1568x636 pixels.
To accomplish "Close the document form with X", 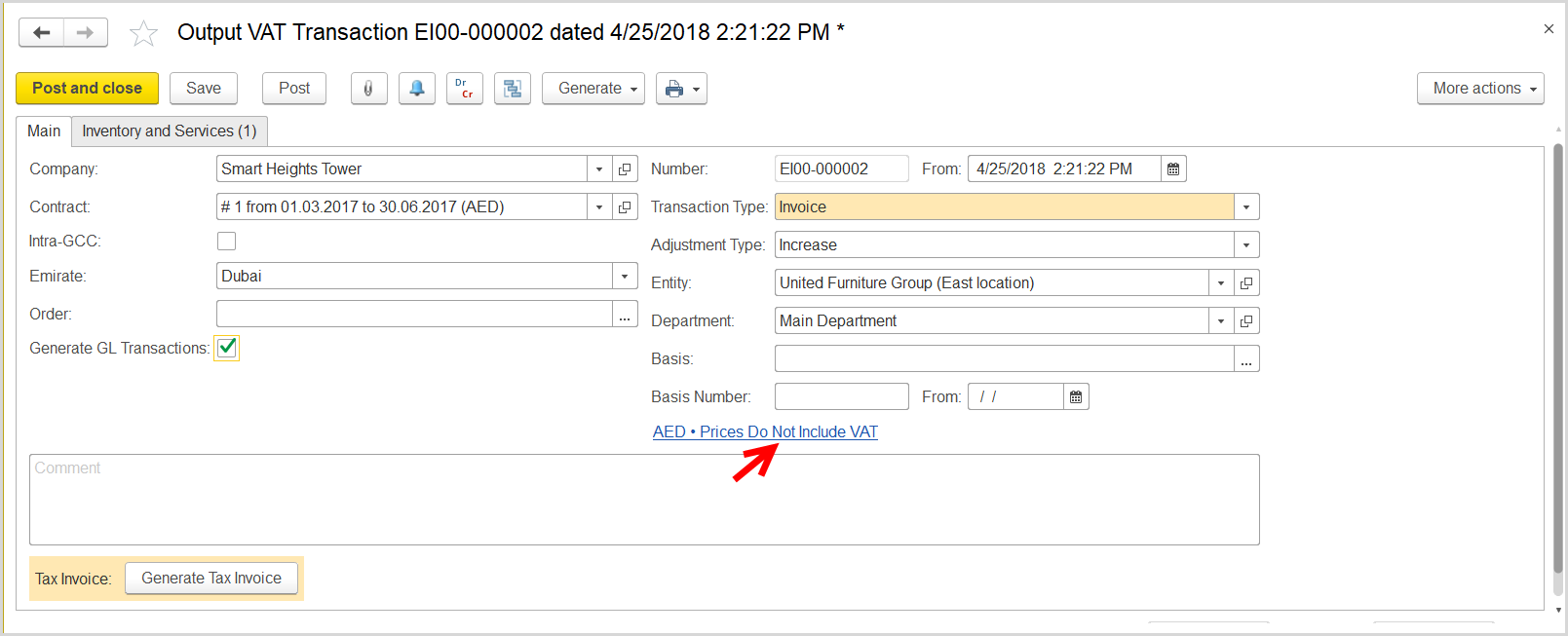I will point(1549,29).
